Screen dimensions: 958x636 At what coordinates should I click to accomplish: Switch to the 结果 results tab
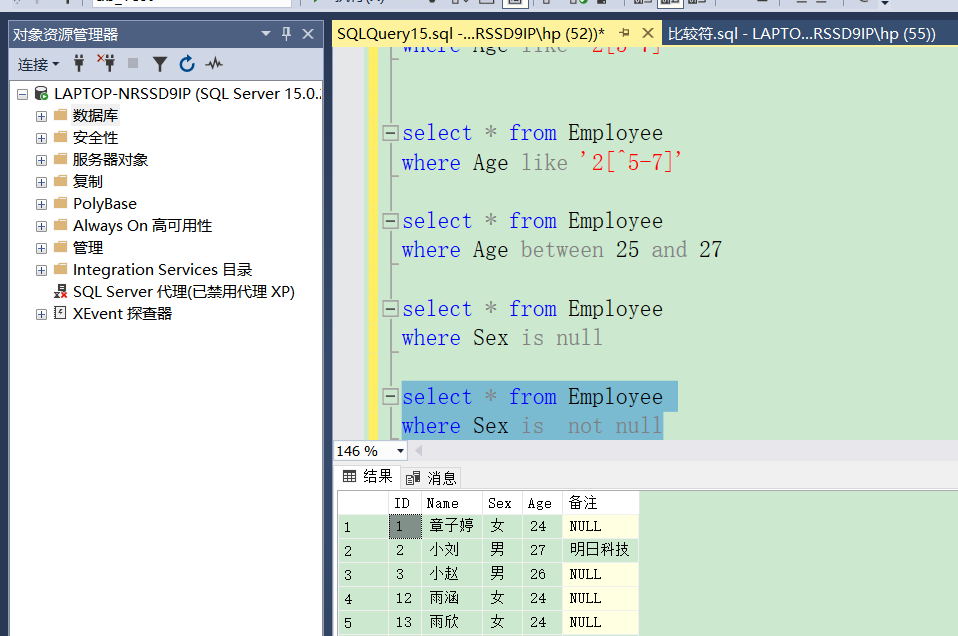pos(367,477)
